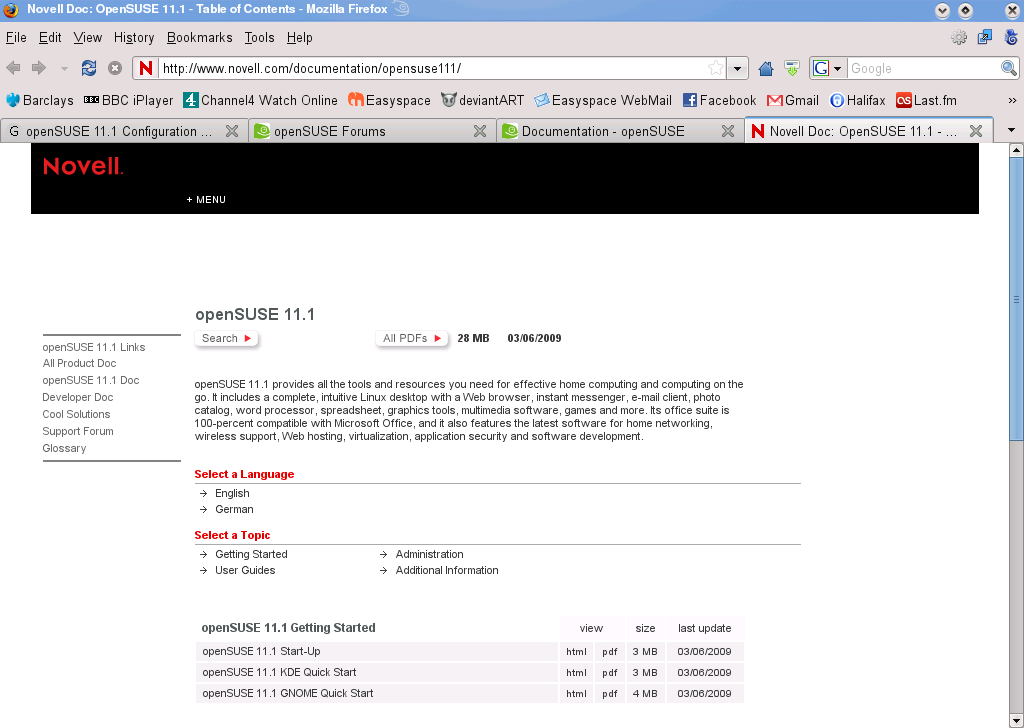Click the search magnifier icon
This screenshot has width=1024, height=728.
pos(1008,68)
